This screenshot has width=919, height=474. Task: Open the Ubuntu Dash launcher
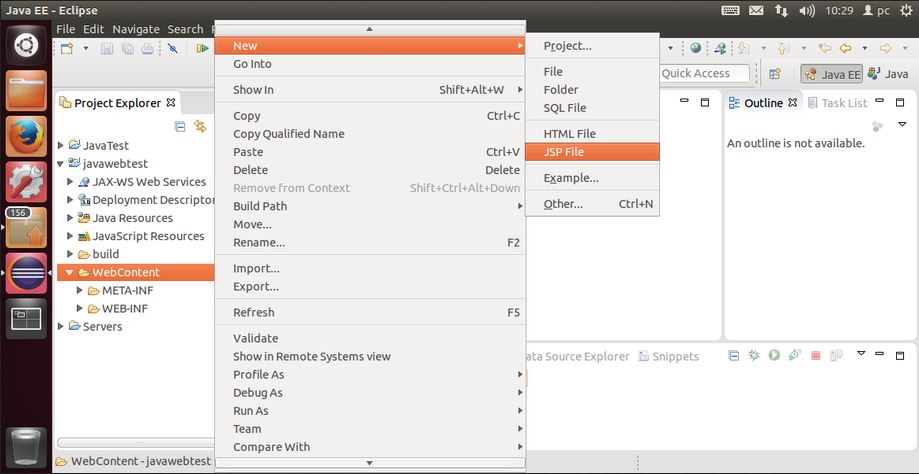(x=26, y=44)
